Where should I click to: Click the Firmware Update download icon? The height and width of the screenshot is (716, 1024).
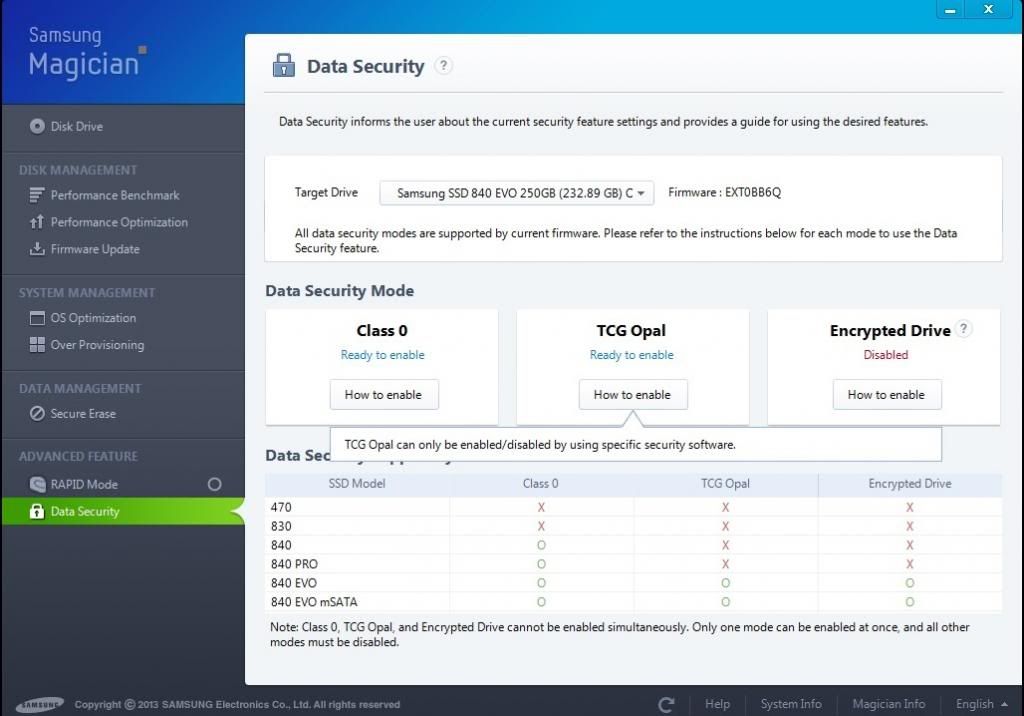tap(37, 249)
